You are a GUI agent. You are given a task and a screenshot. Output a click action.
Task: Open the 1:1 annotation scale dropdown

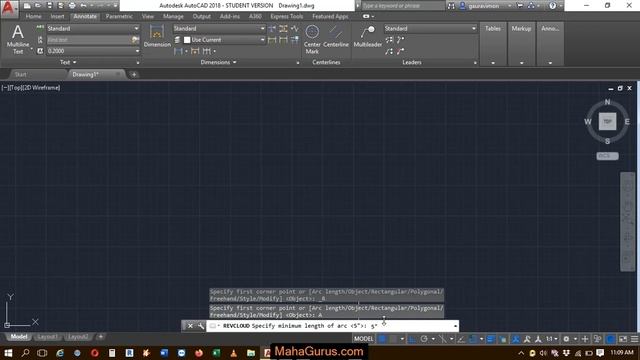click(552, 339)
